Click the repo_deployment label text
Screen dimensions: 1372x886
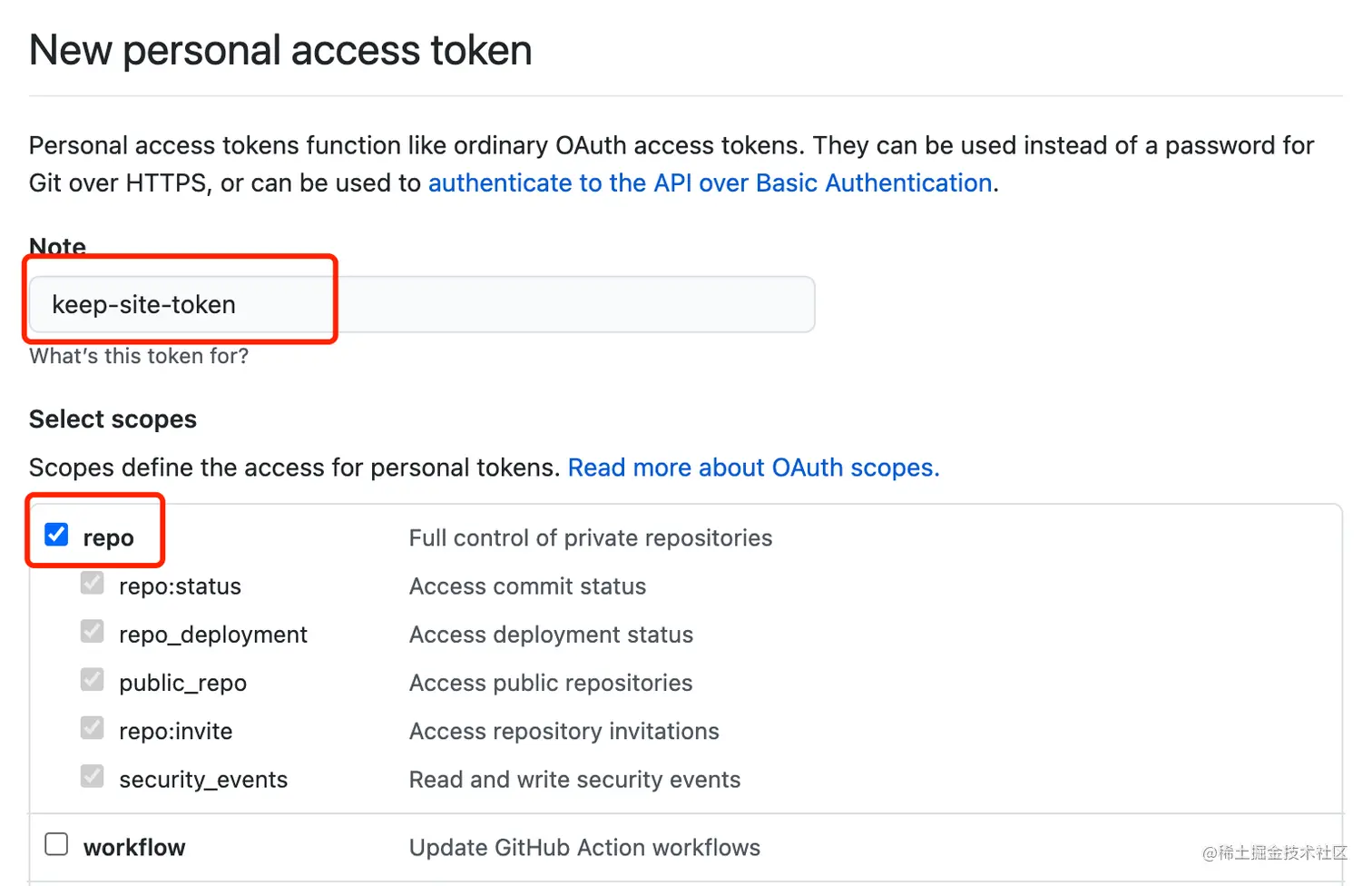click(x=213, y=635)
